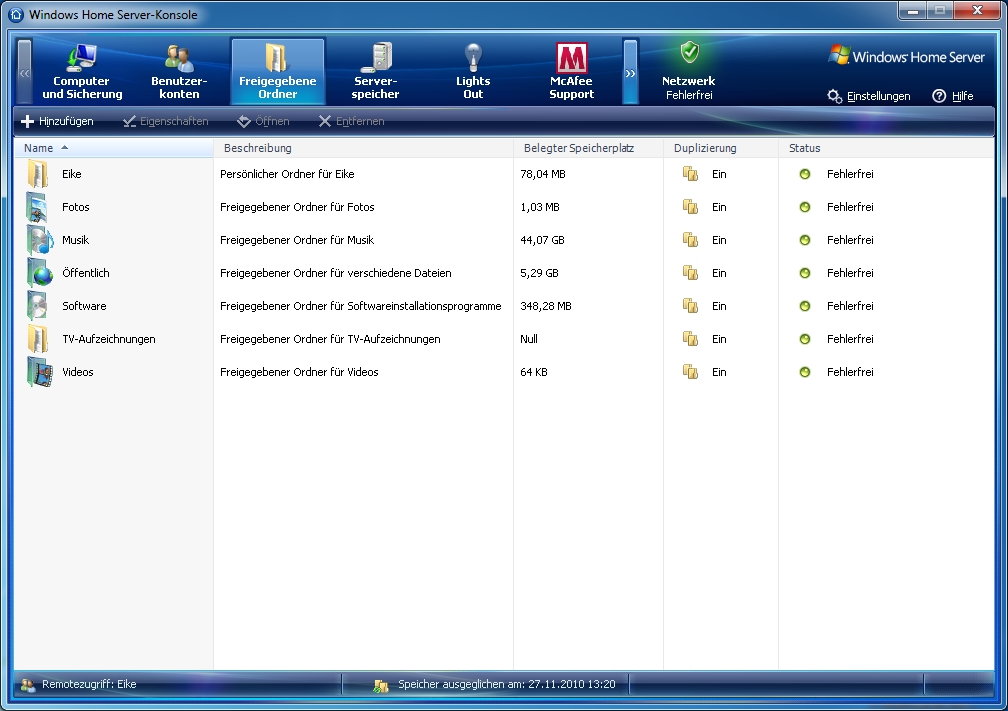Click the duplication icon for Videos
The width and height of the screenshot is (1008, 711).
tap(690, 372)
